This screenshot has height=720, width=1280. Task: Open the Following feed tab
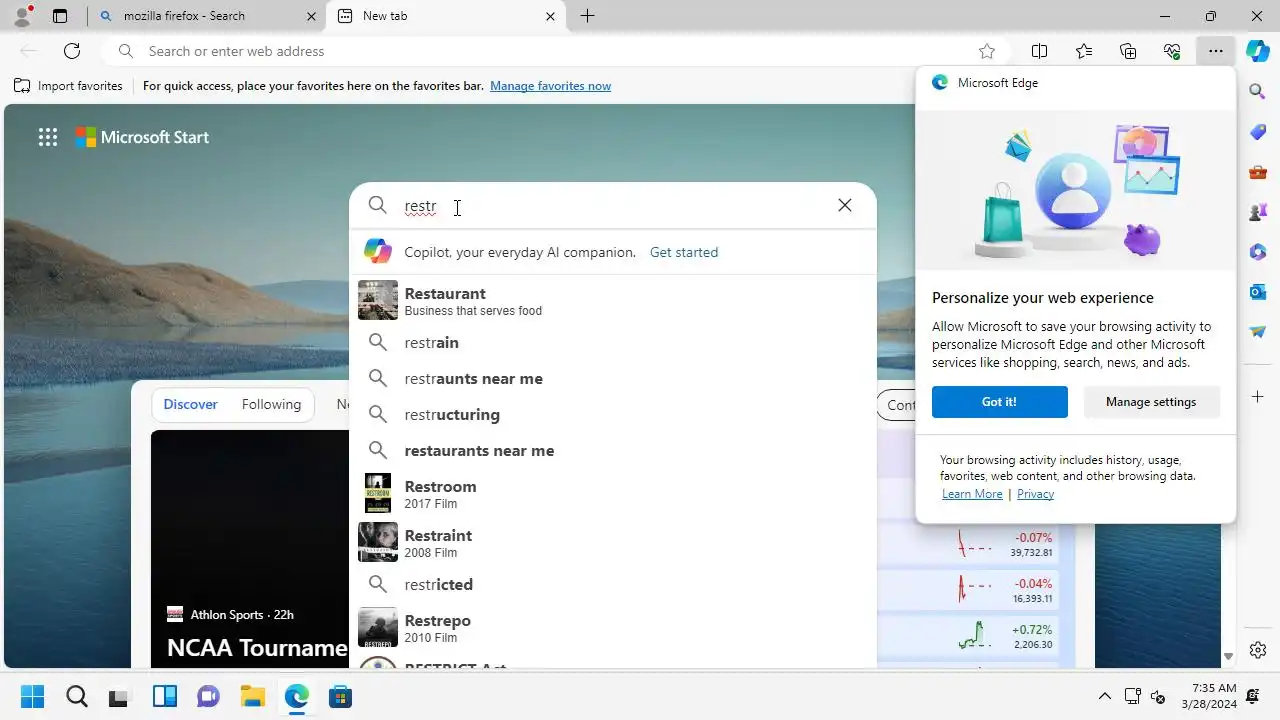[x=271, y=404]
